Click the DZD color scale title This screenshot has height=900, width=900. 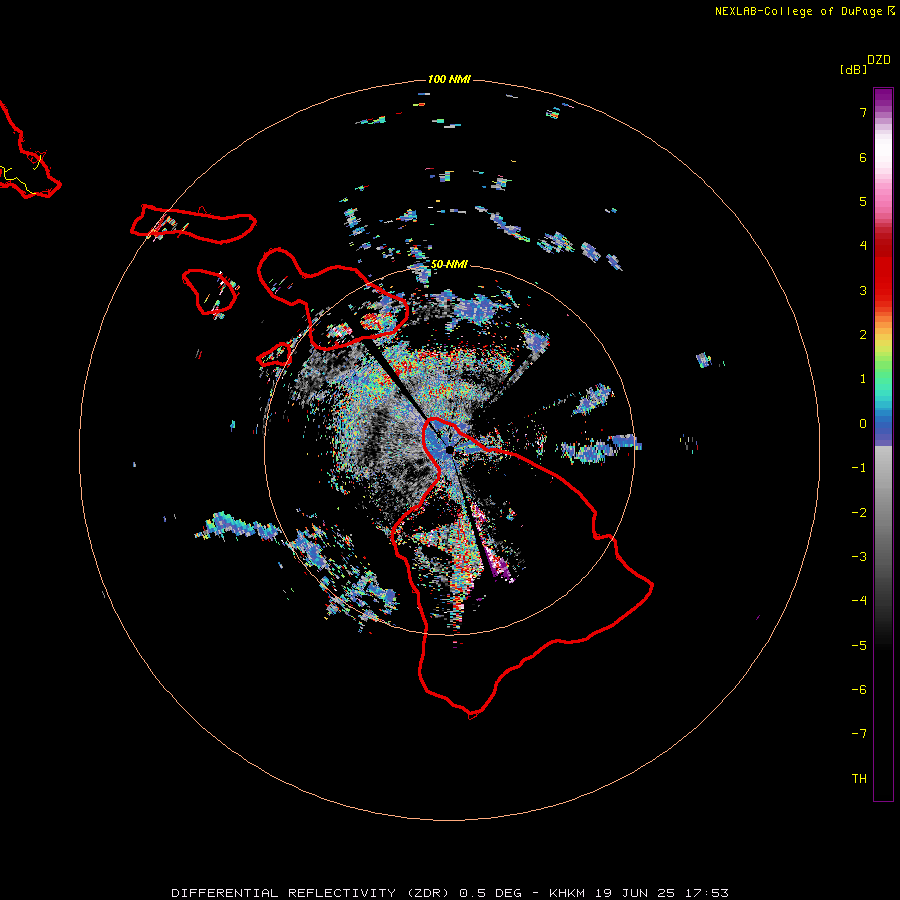click(x=878, y=60)
